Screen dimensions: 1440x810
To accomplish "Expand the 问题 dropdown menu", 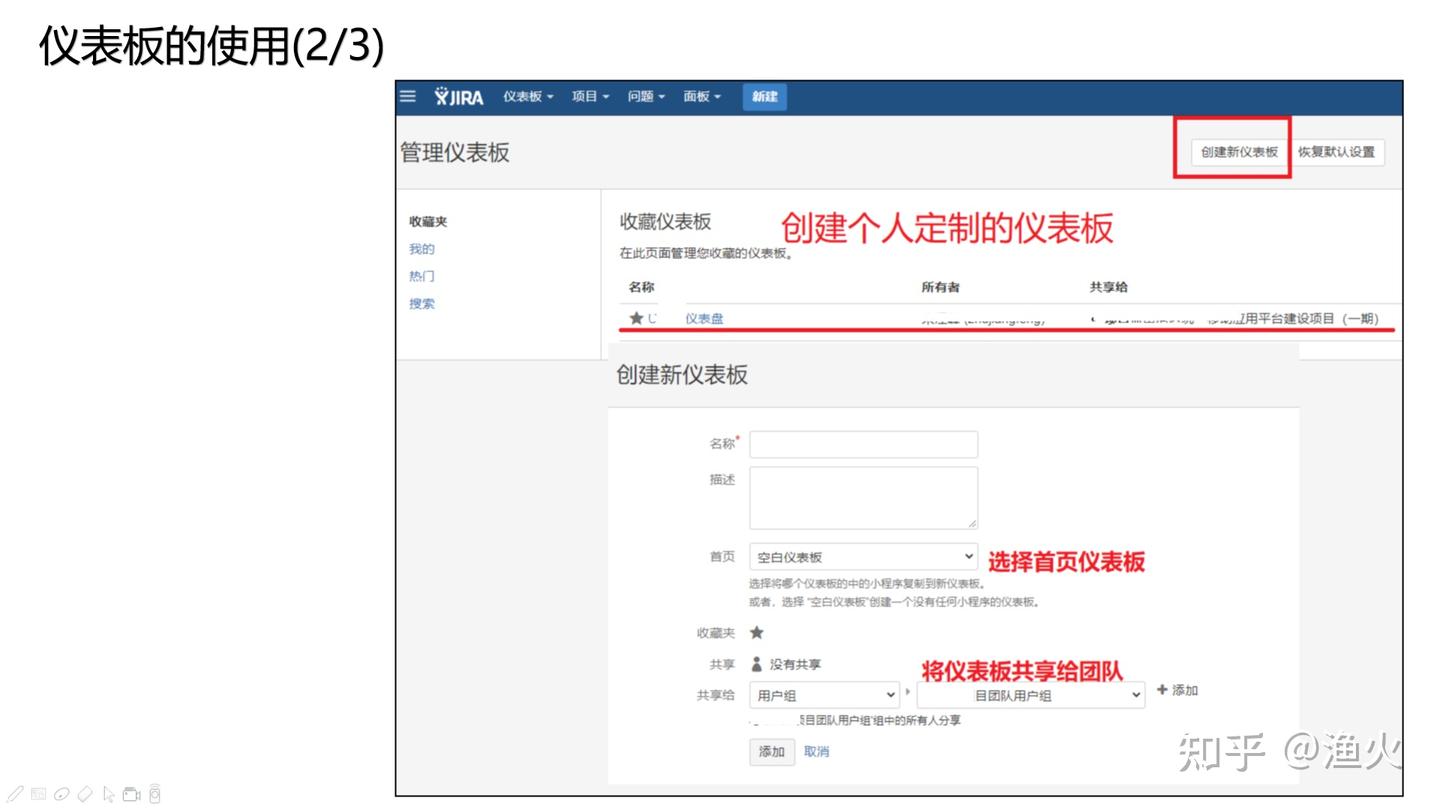I will [x=646, y=97].
